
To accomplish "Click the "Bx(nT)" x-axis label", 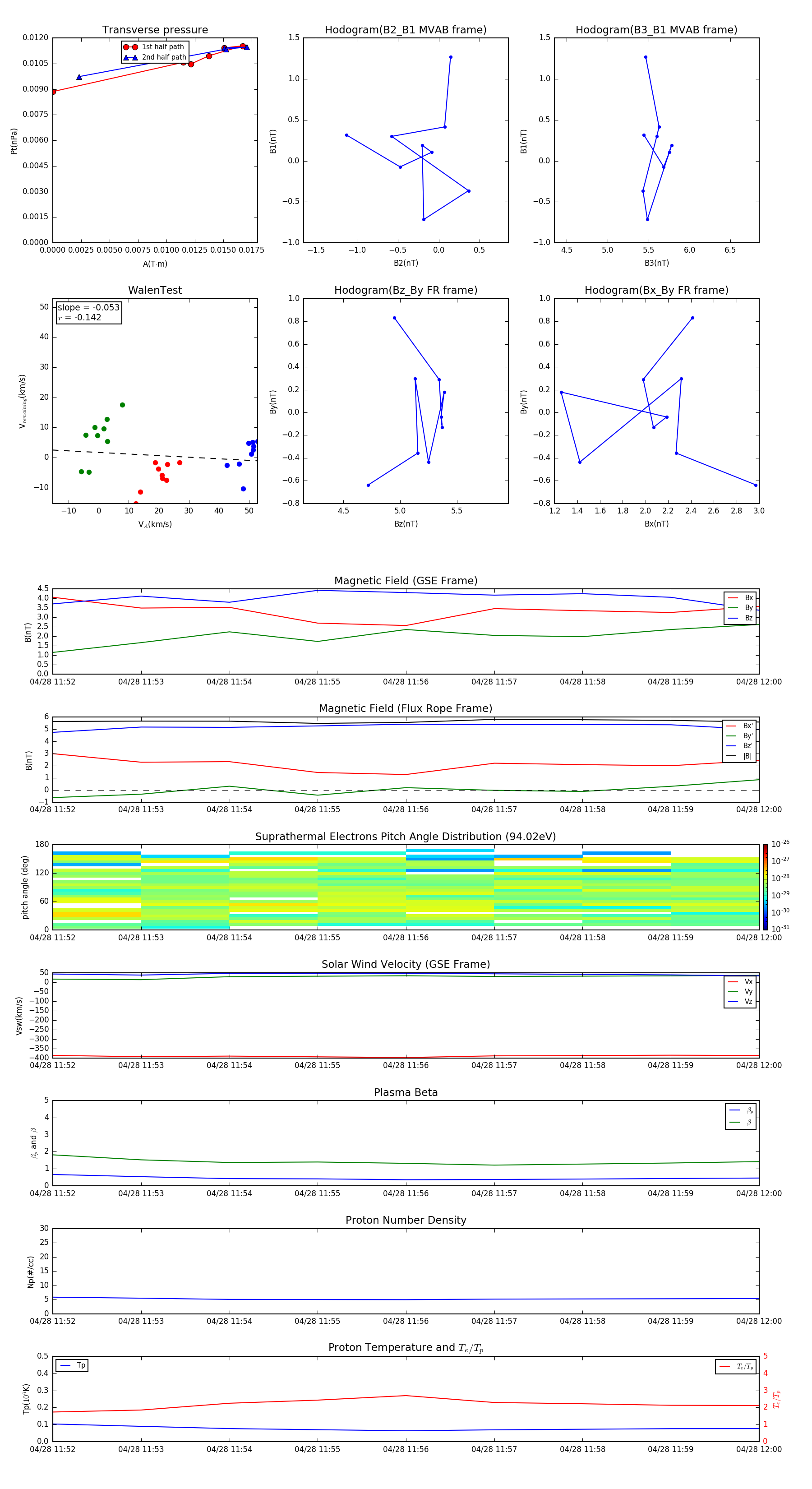I will (656, 524).
